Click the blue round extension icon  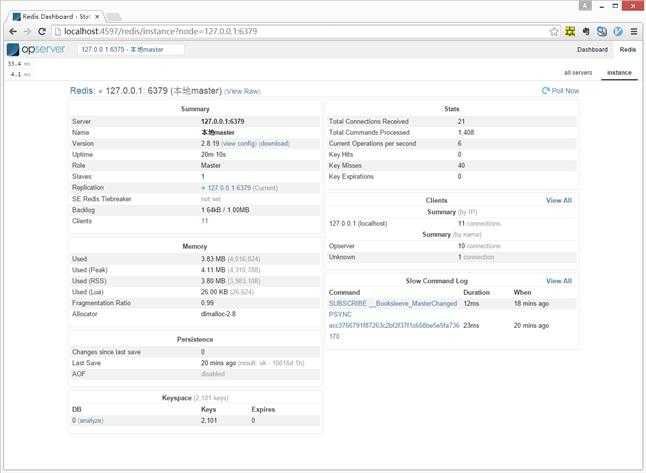(x=618, y=31)
